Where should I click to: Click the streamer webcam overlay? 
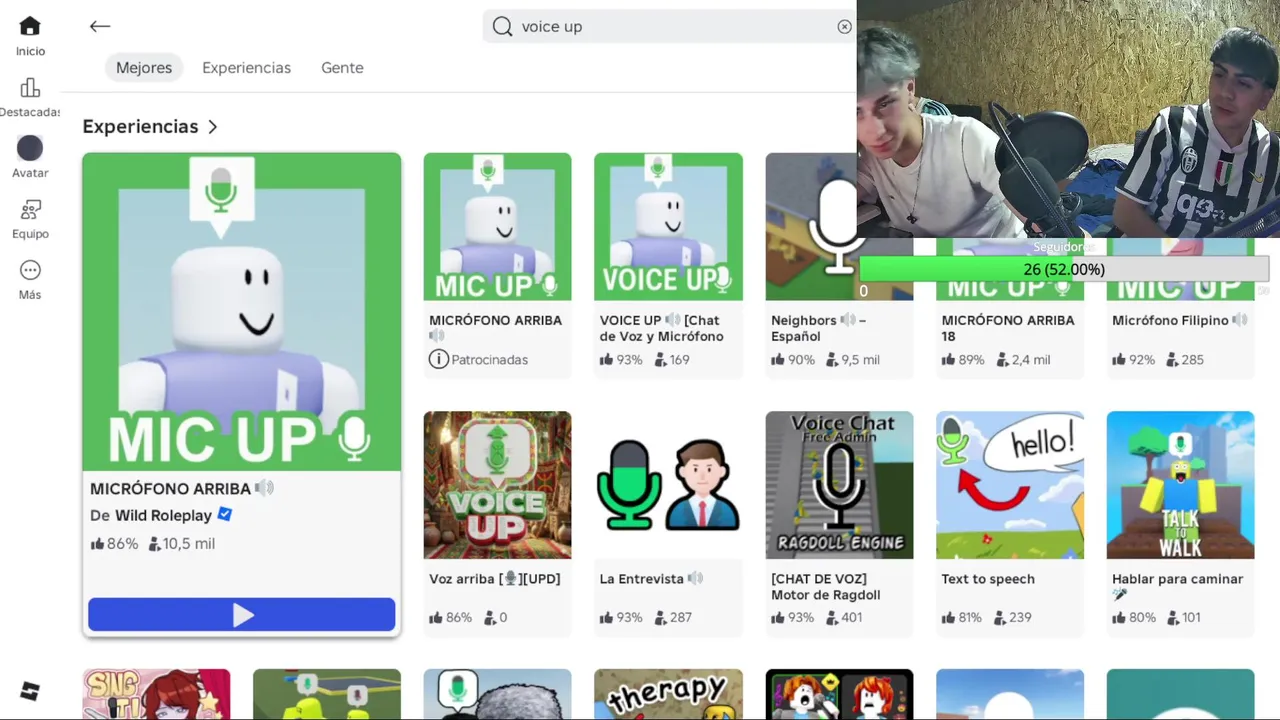click(x=1068, y=119)
